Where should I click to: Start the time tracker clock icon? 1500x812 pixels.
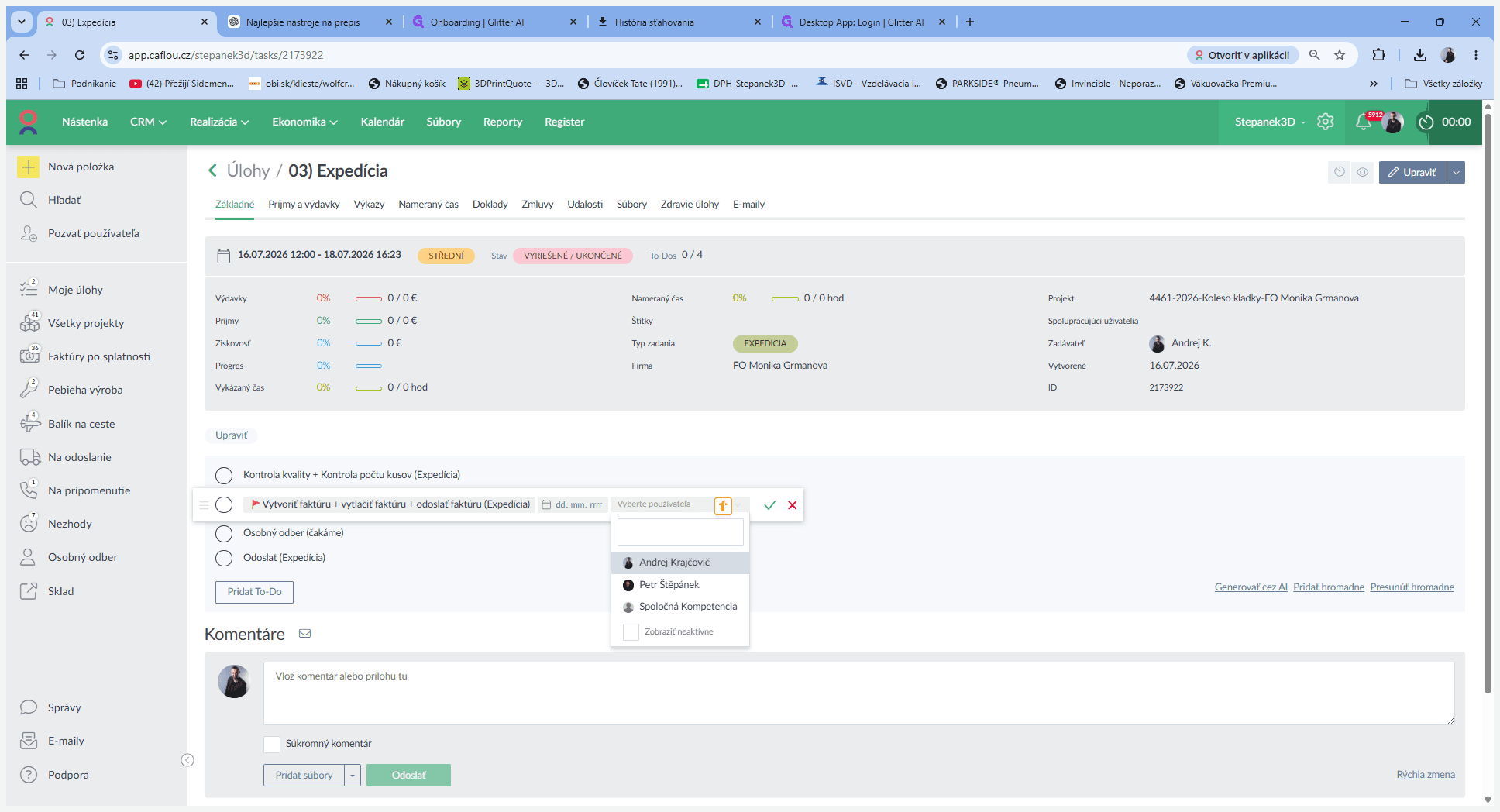tap(1426, 122)
